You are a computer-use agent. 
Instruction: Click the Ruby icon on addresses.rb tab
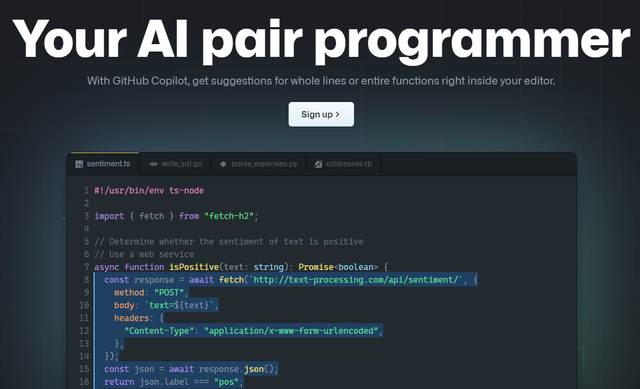click(318, 164)
